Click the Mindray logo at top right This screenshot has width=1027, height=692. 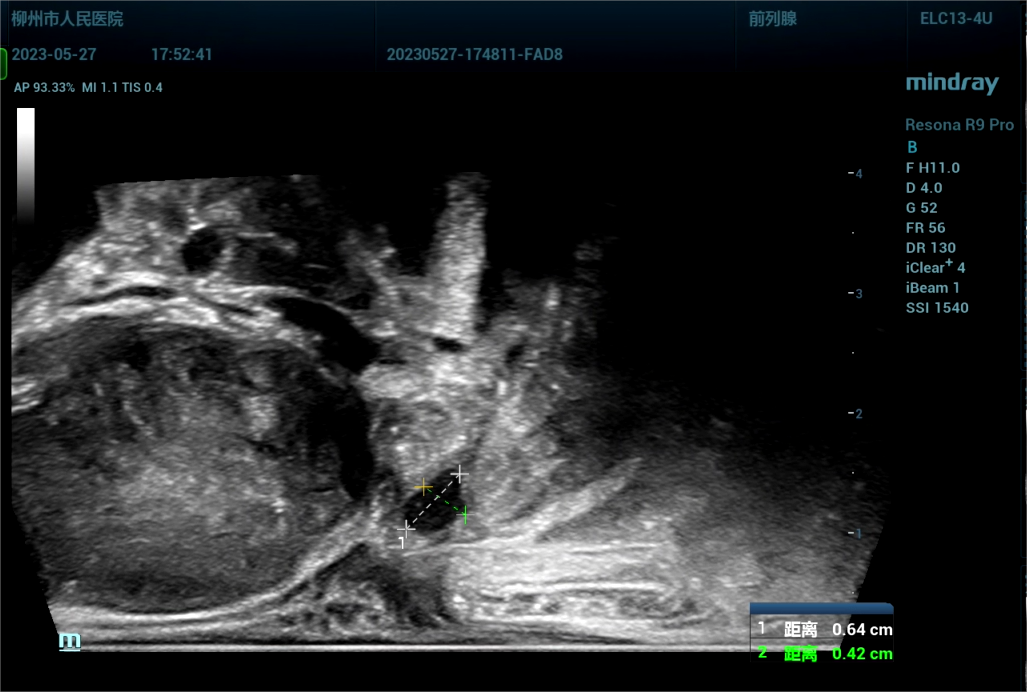tap(951, 83)
